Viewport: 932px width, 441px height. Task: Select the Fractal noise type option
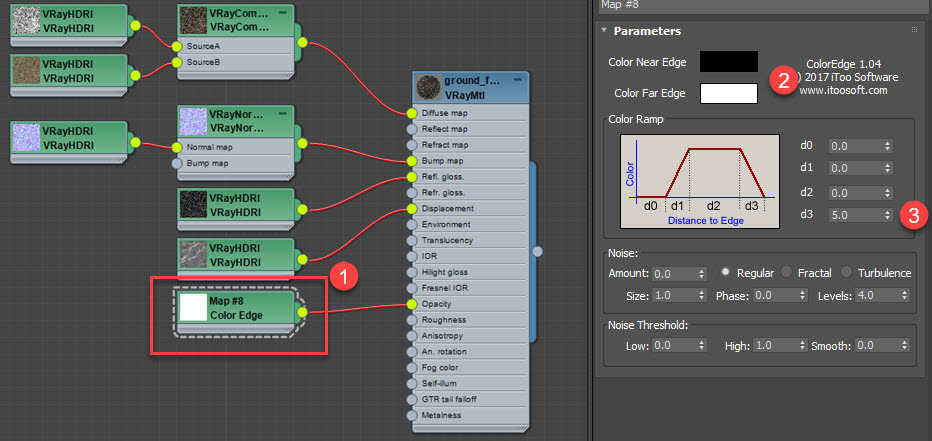pos(786,272)
